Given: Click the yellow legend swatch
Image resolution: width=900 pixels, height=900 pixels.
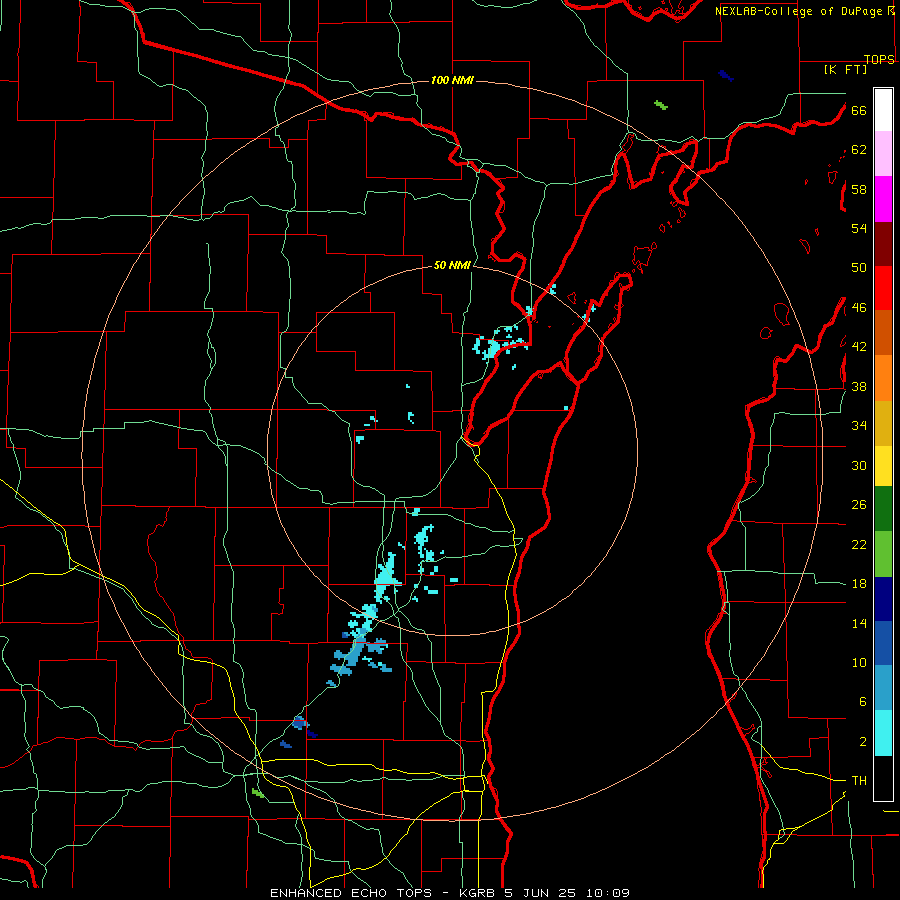Looking at the screenshot, I should tap(883, 466).
